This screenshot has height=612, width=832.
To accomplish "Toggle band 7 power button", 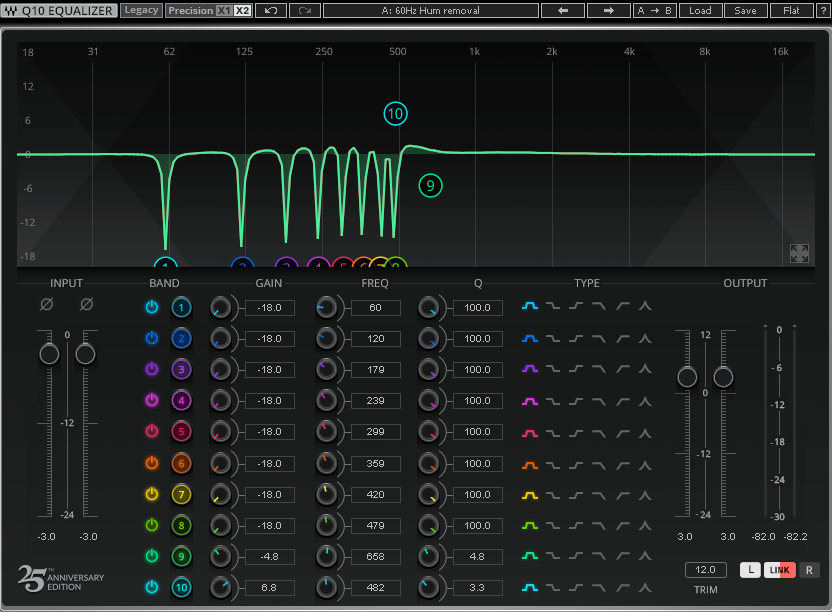I will (152, 494).
